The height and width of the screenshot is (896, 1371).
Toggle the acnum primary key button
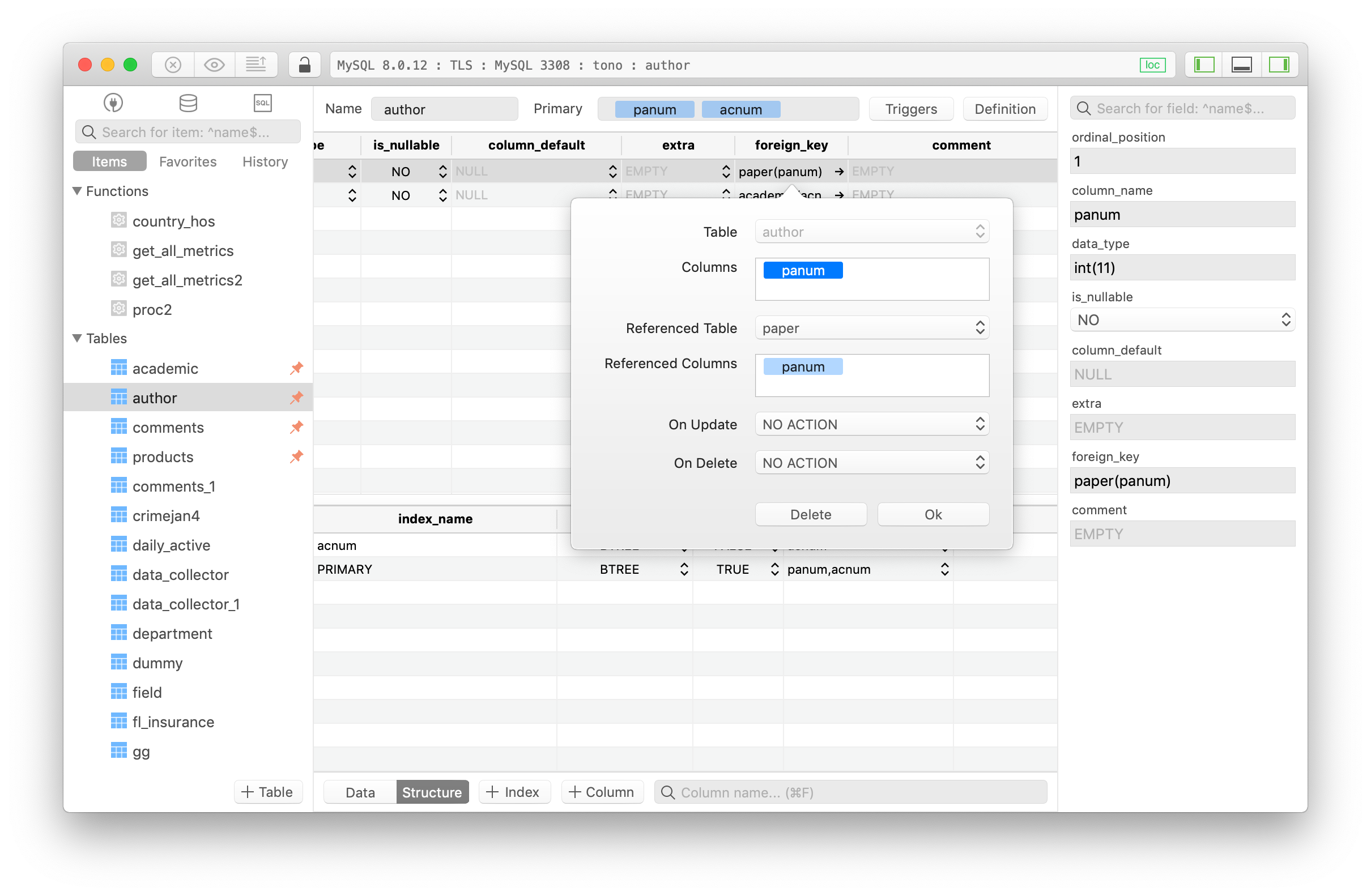pyautogui.click(x=740, y=109)
